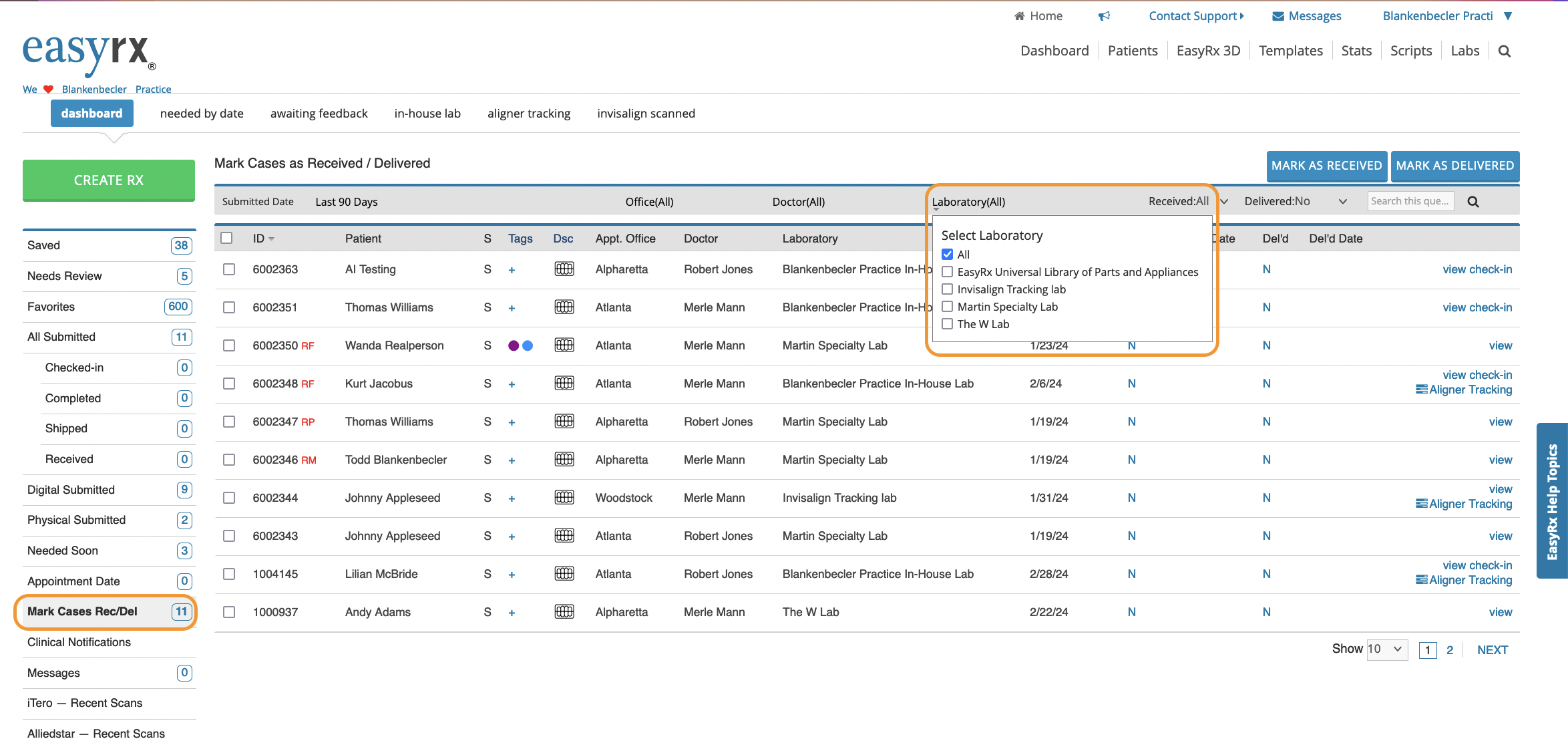Open the Delivered:No dropdown
The width and height of the screenshot is (1568, 743).
click(x=1296, y=202)
